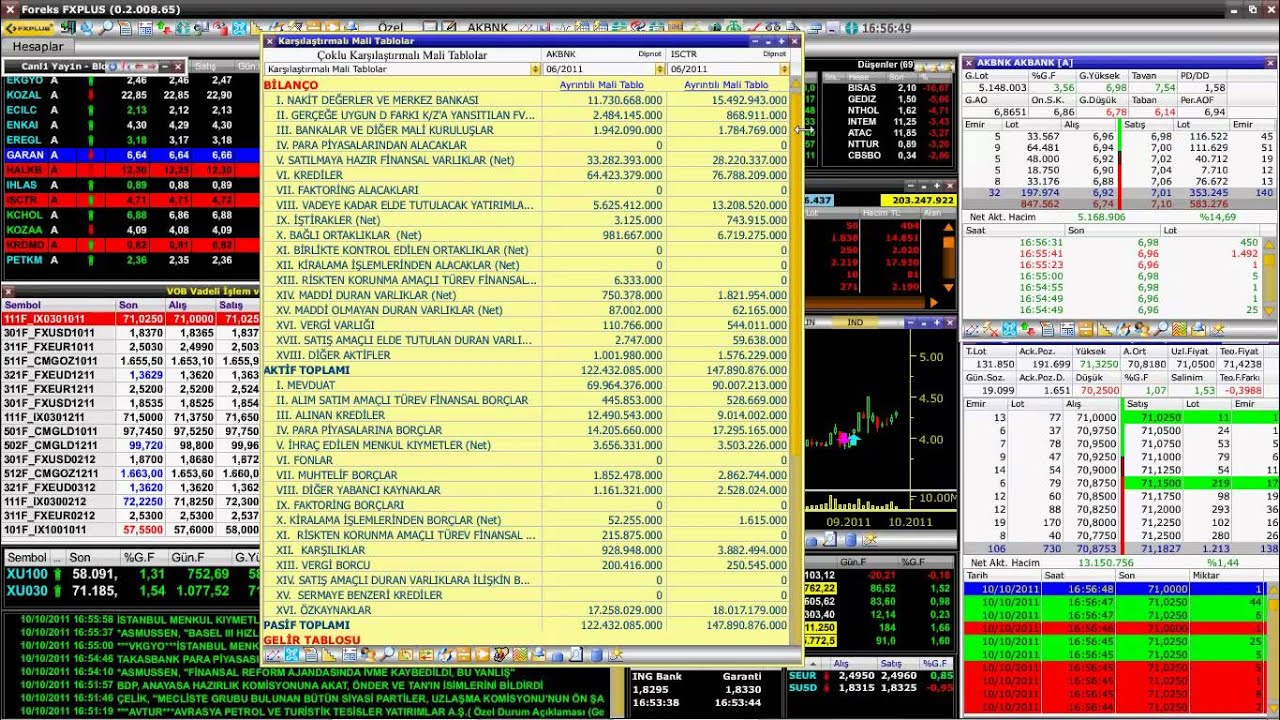Open Özel item in top toolbar

(390, 29)
